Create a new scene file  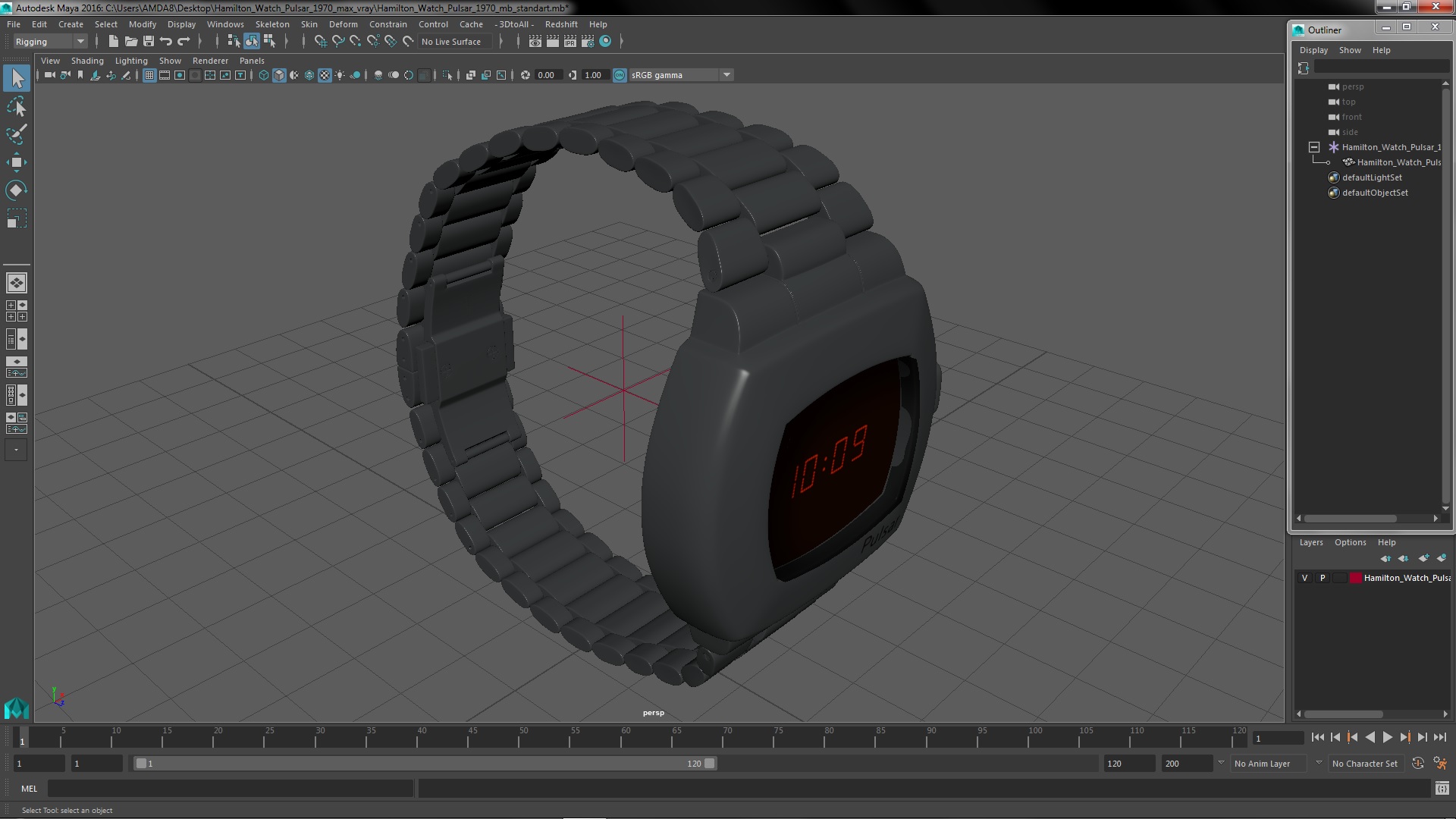(x=114, y=42)
